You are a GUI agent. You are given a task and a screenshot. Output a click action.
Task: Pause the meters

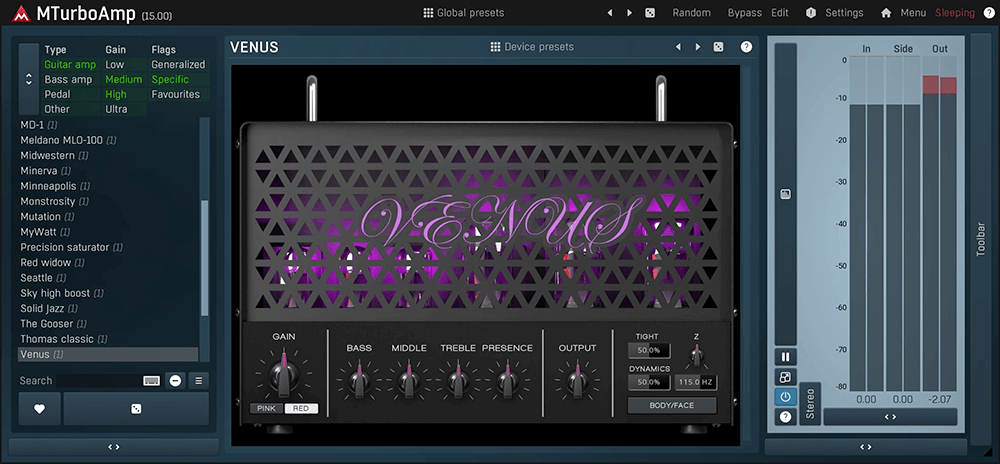785,357
